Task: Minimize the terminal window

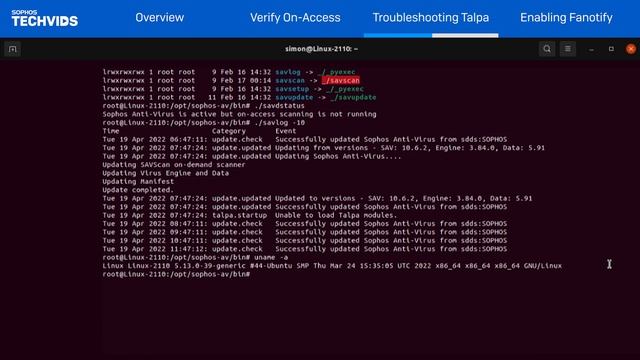Action: 591,49
